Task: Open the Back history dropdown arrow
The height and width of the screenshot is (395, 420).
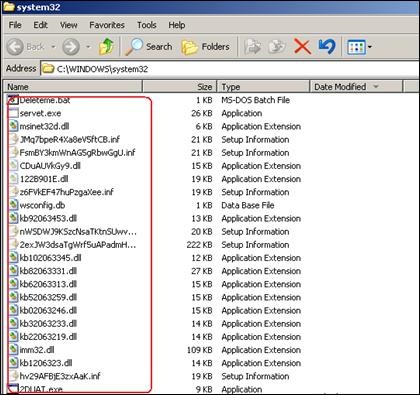Action: point(53,47)
